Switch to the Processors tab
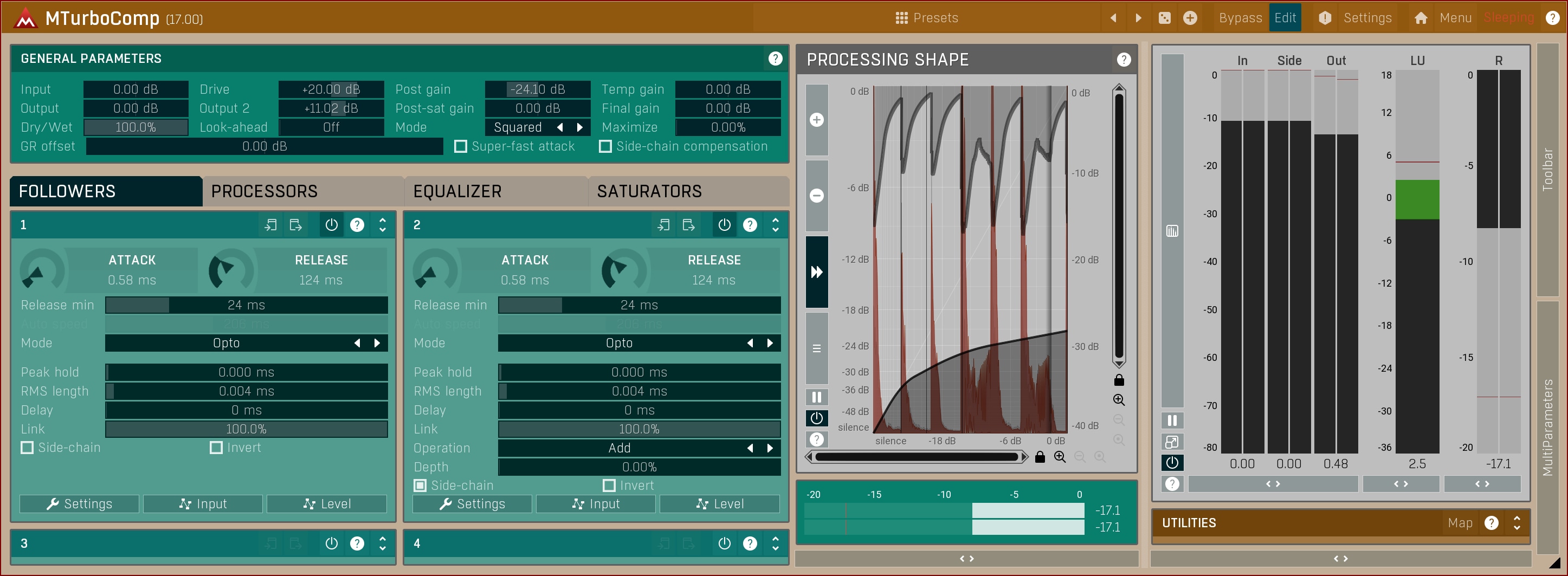The height and width of the screenshot is (576, 1568). (x=264, y=192)
